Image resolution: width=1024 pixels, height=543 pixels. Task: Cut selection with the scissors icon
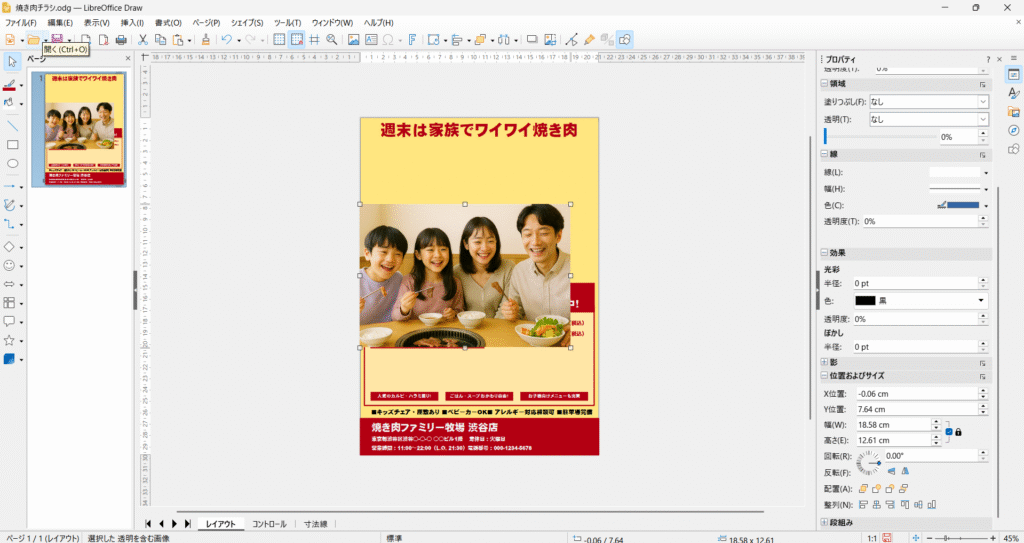[142, 40]
